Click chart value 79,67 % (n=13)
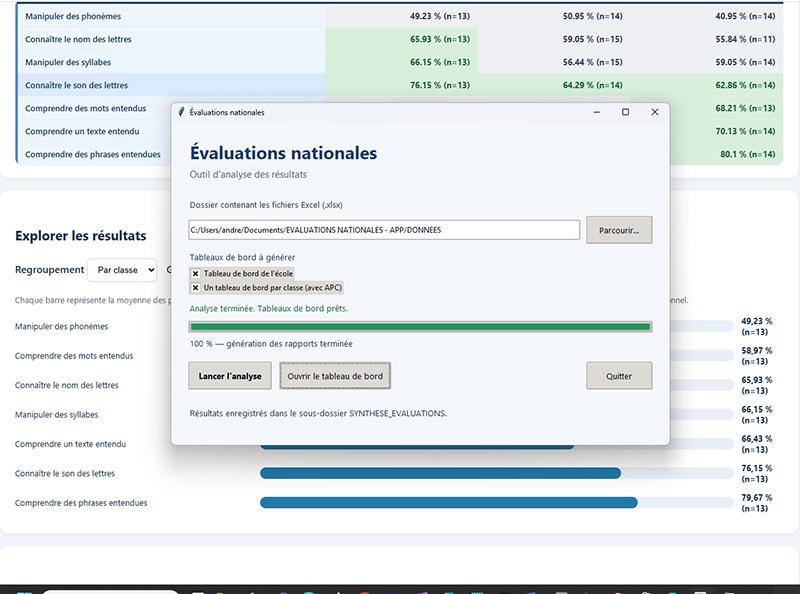Viewport: 800px width, 594px height. 757,503
